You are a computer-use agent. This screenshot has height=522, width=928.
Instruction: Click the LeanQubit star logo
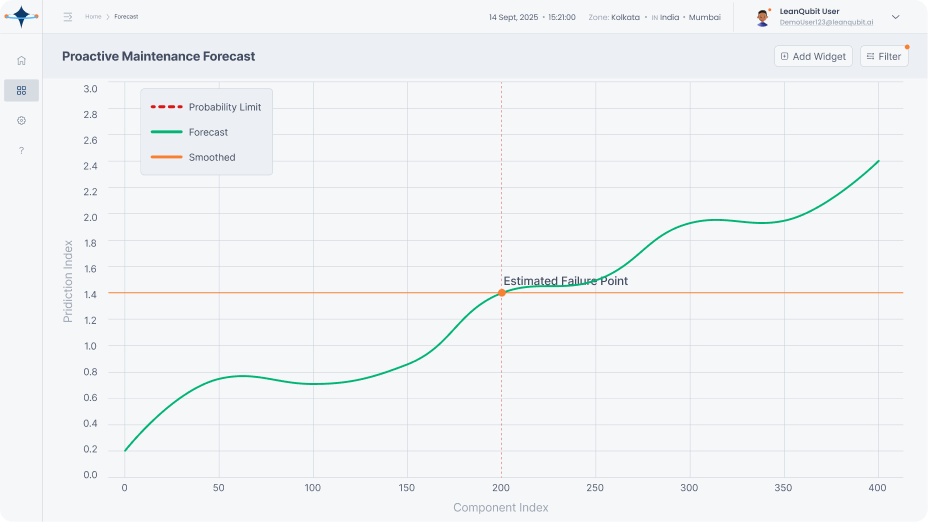[x=21, y=17]
